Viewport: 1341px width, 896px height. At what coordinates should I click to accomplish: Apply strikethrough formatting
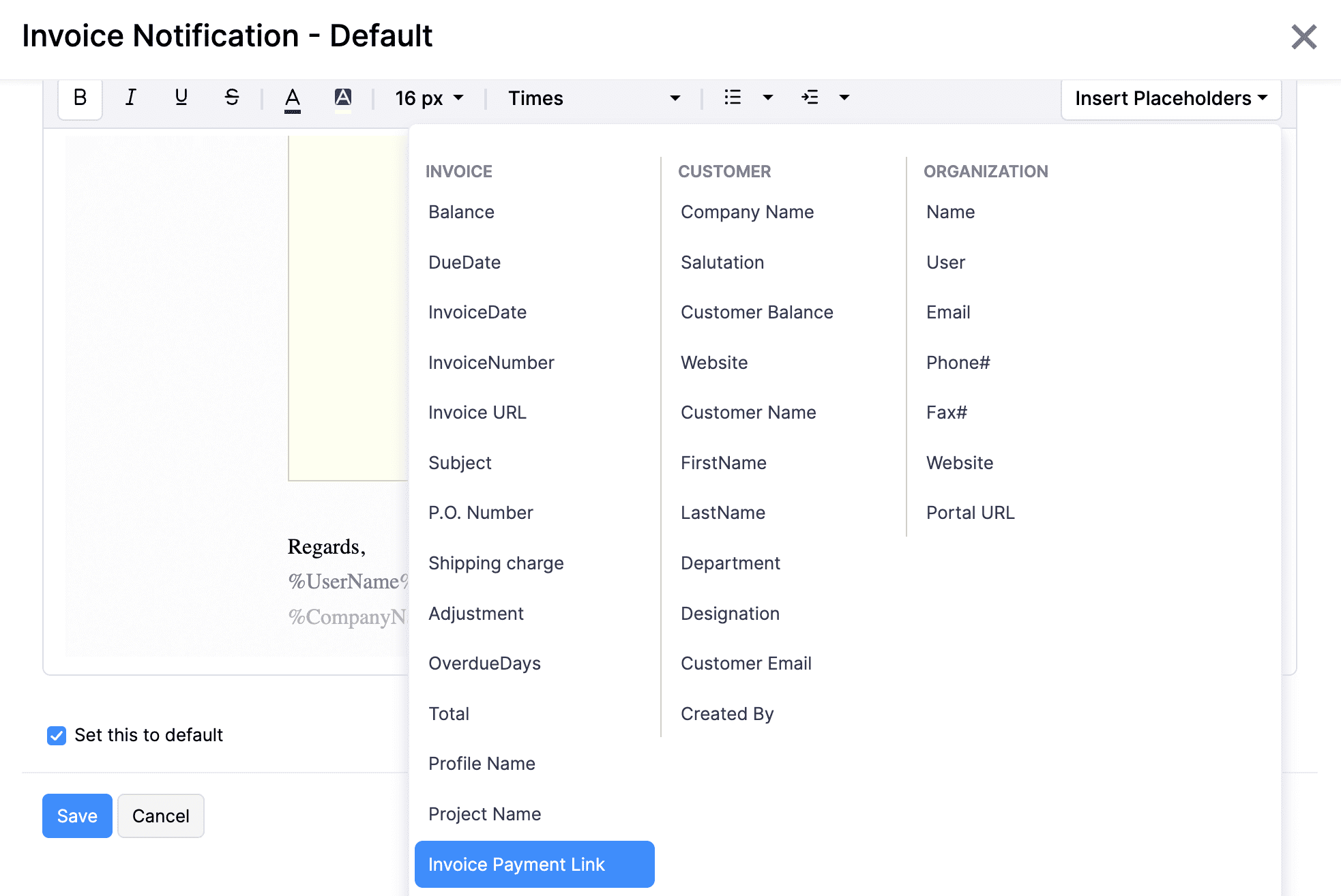coord(232,98)
